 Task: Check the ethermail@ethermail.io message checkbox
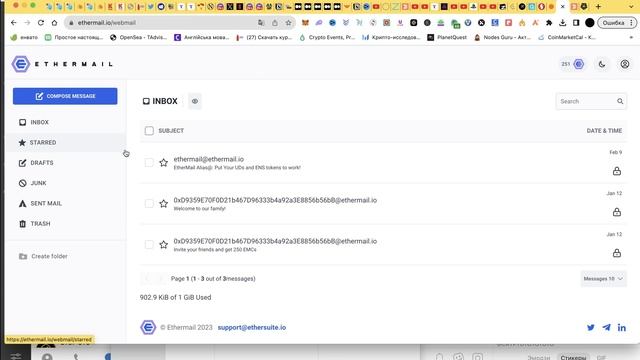click(x=149, y=162)
